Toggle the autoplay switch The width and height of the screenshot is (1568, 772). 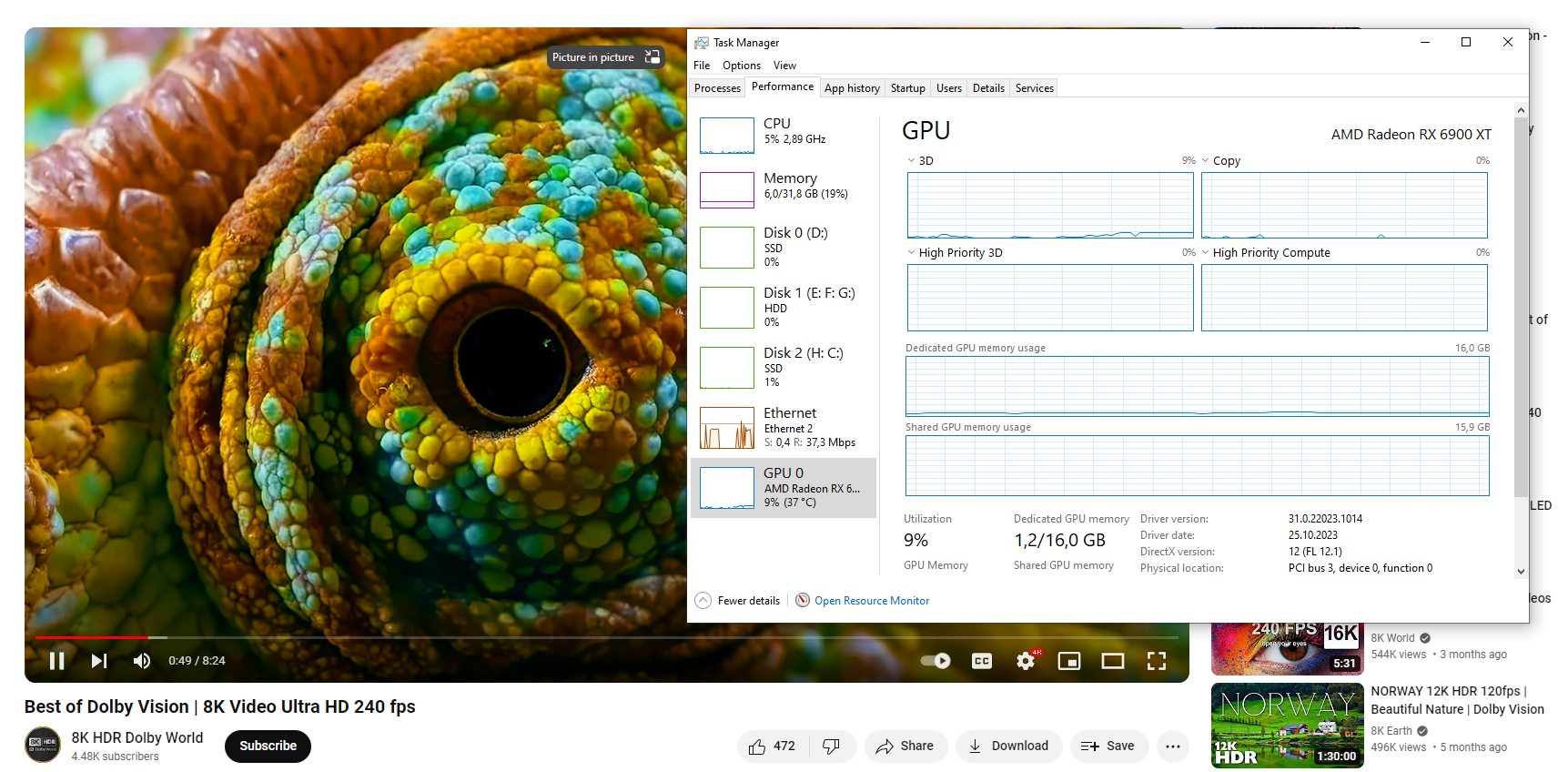936,661
